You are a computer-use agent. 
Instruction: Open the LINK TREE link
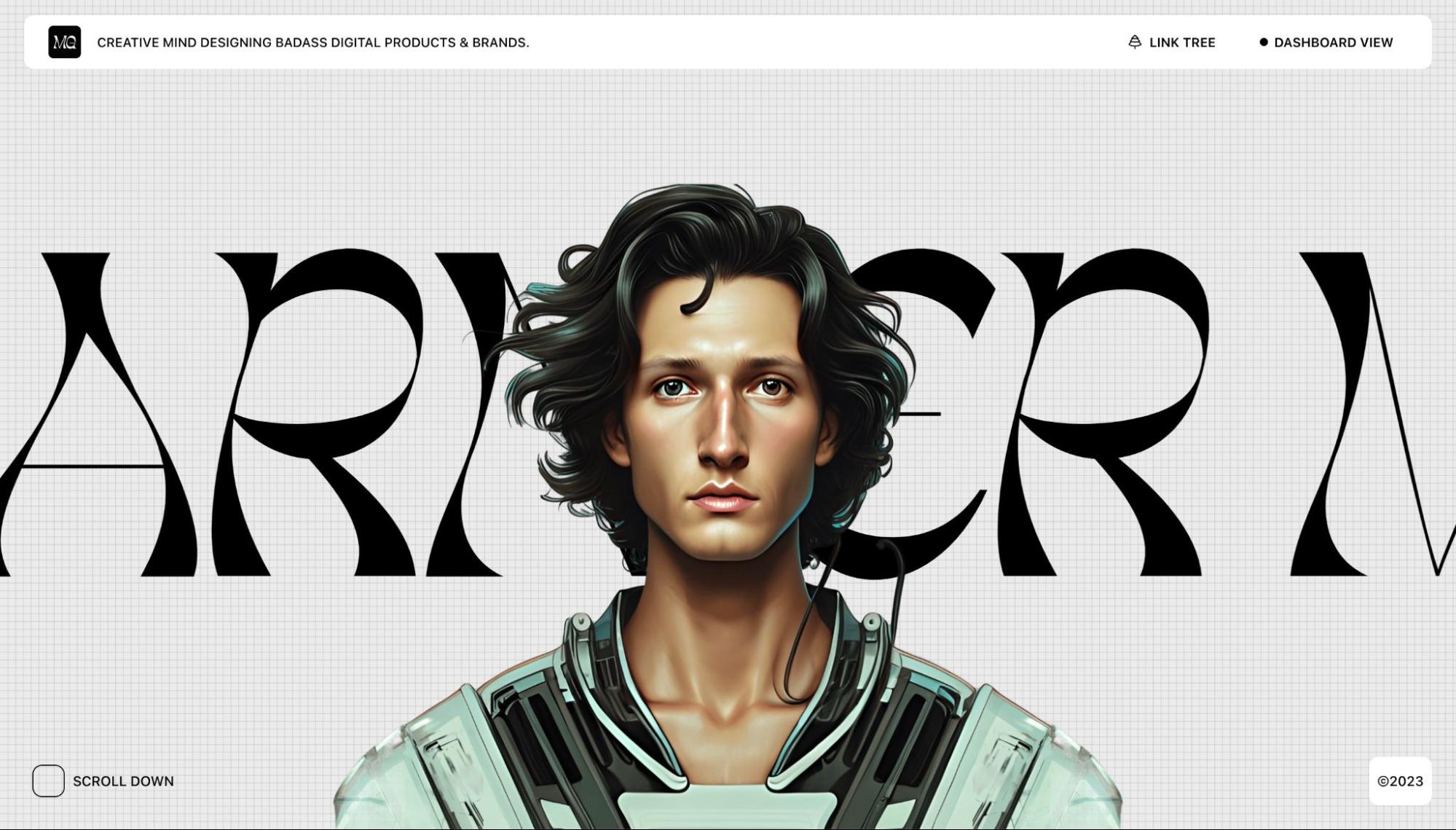coord(1181,42)
